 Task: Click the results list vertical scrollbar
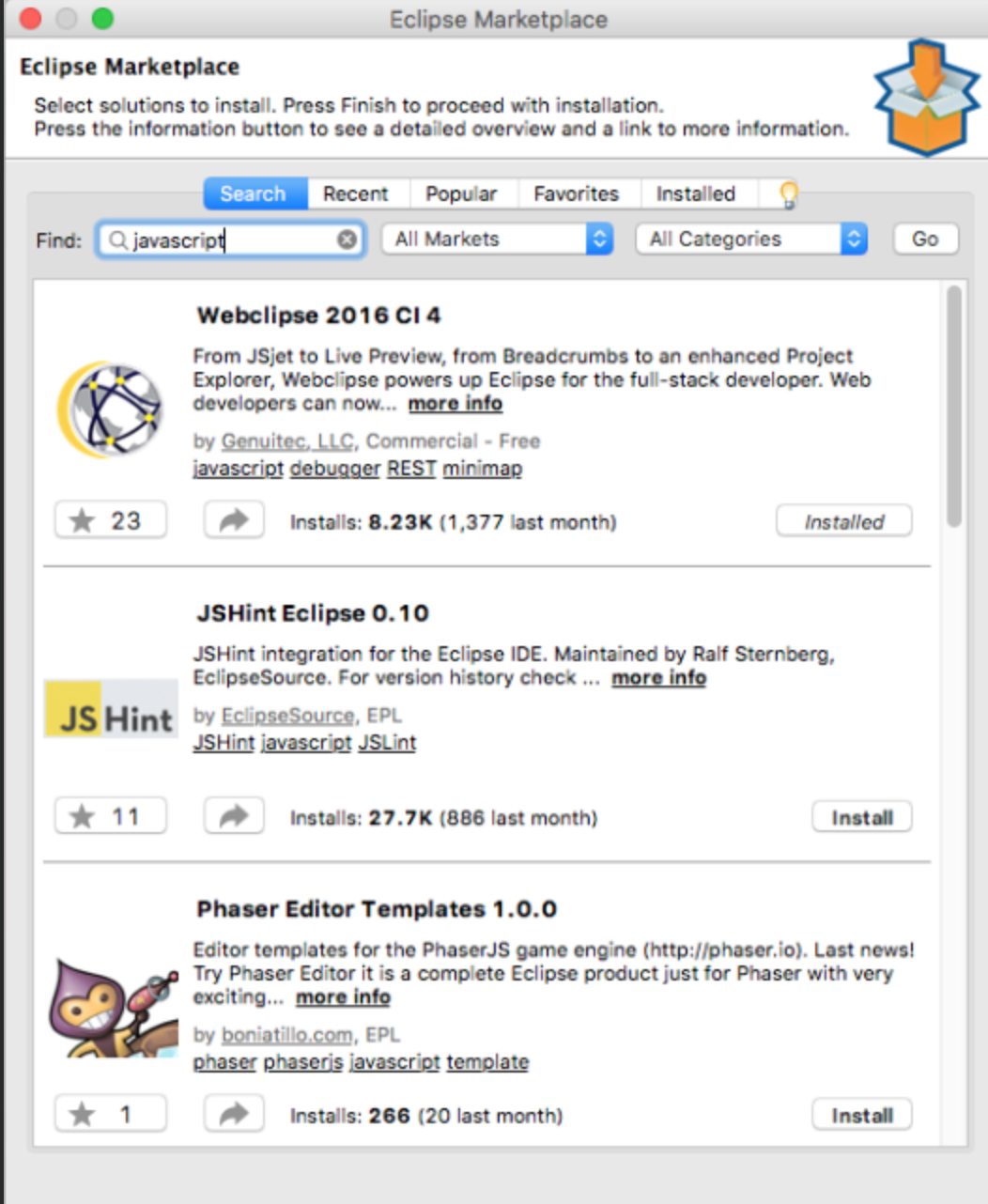(x=954, y=407)
